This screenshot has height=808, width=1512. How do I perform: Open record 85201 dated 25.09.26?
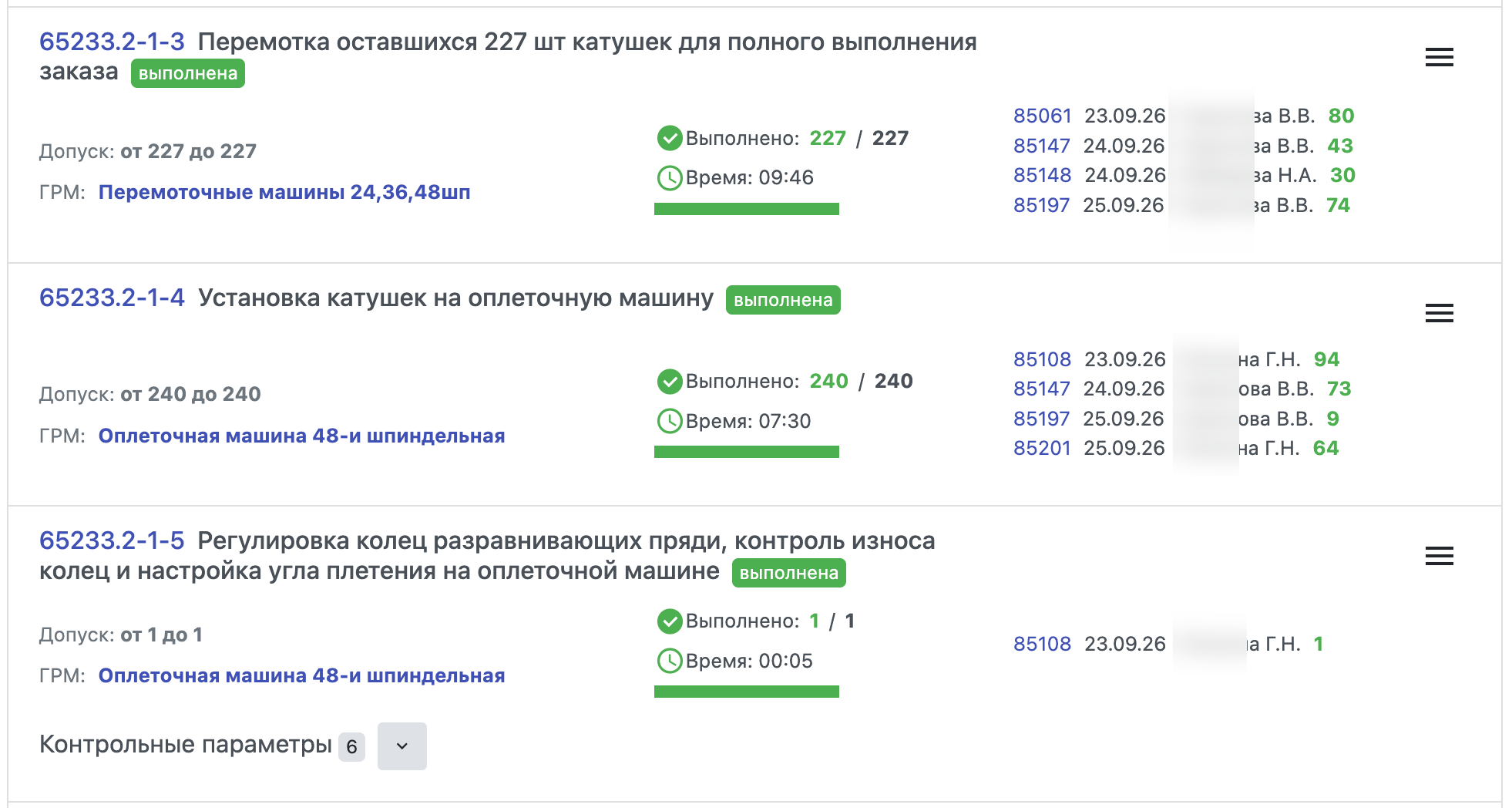(x=1042, y=448)
